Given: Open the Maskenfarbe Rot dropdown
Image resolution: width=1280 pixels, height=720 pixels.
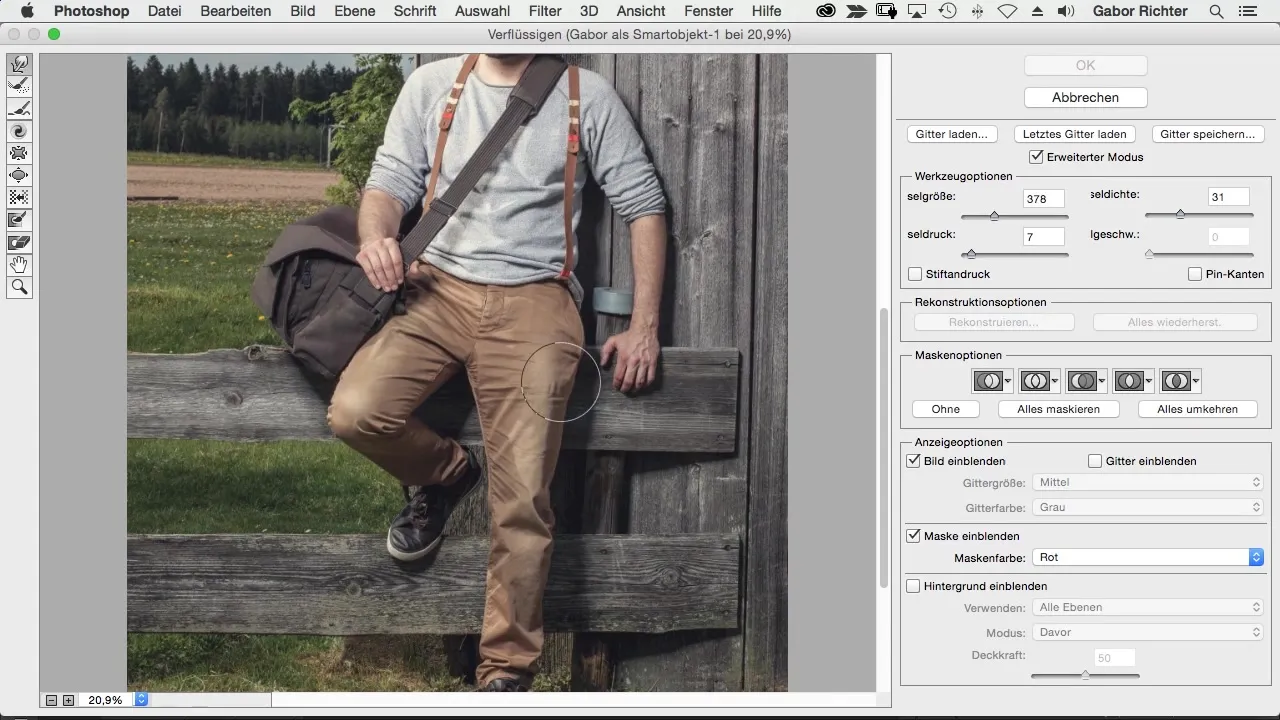Looking at the screenshot, I should pyautogui.click(x=1148, y=557).
